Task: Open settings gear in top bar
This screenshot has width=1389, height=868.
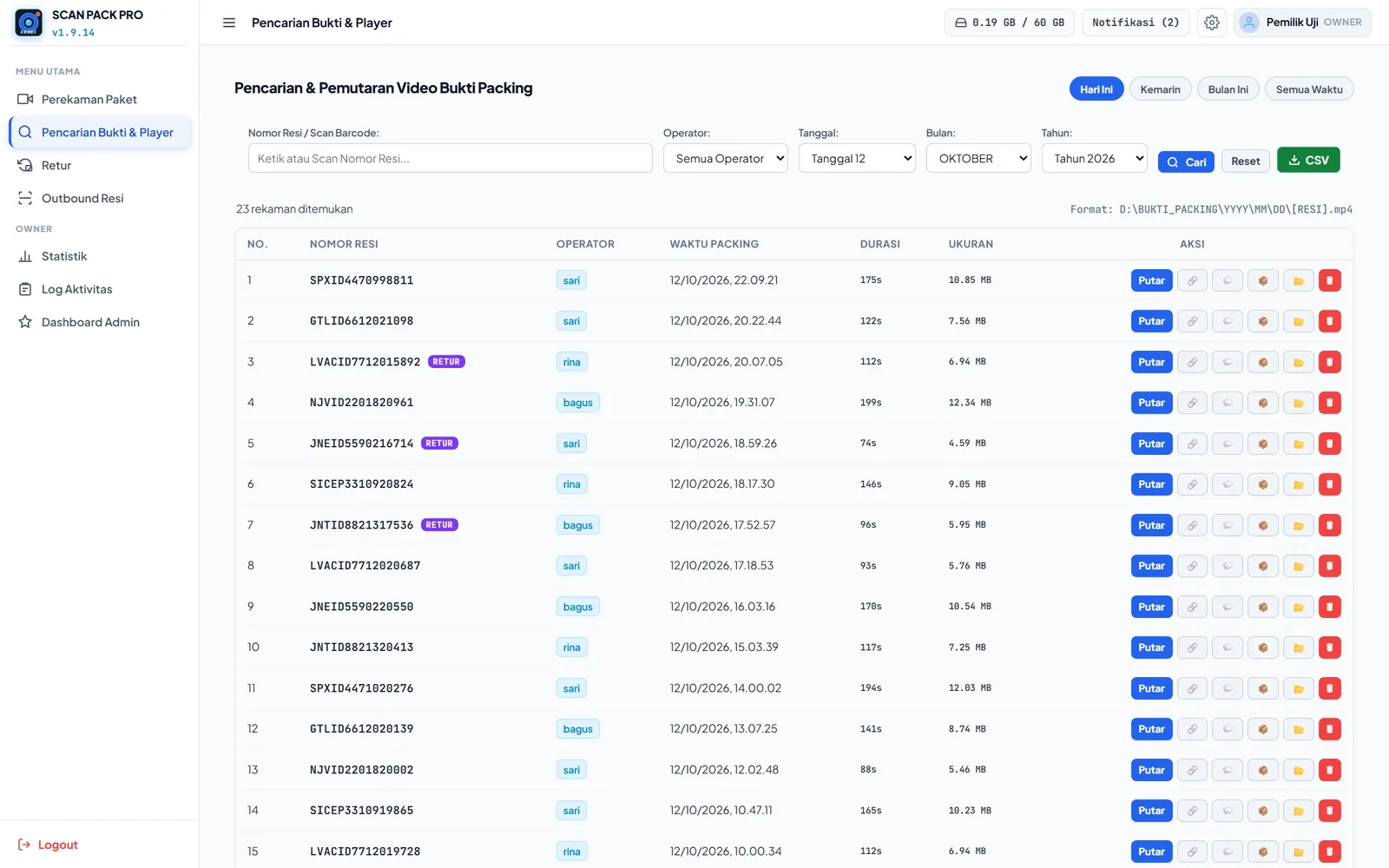Action: click(x=1212, y=23)
